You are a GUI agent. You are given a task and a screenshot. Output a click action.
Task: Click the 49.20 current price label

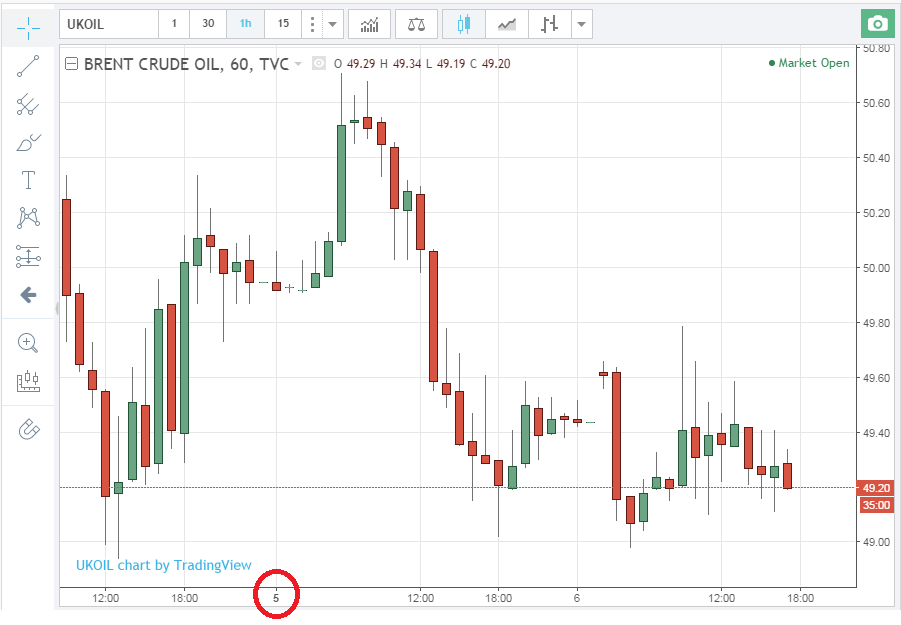click(876, 488)
